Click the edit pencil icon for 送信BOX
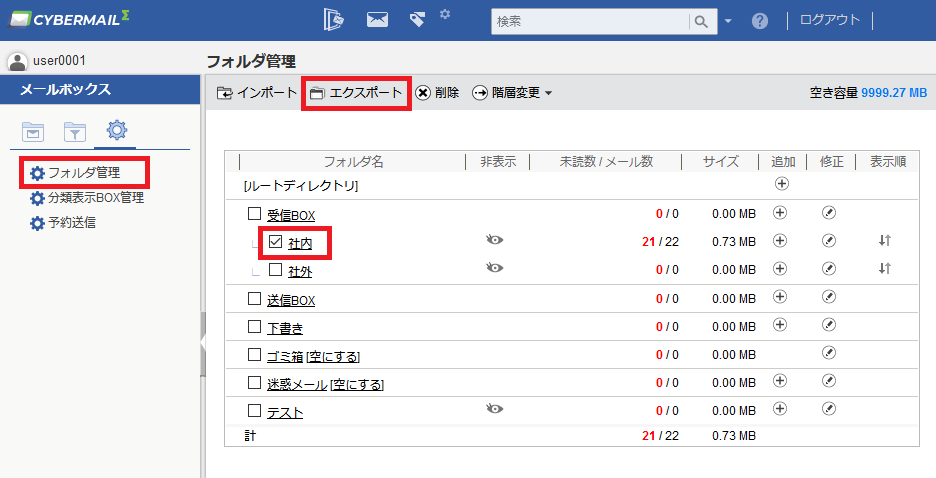 [829, 297]
